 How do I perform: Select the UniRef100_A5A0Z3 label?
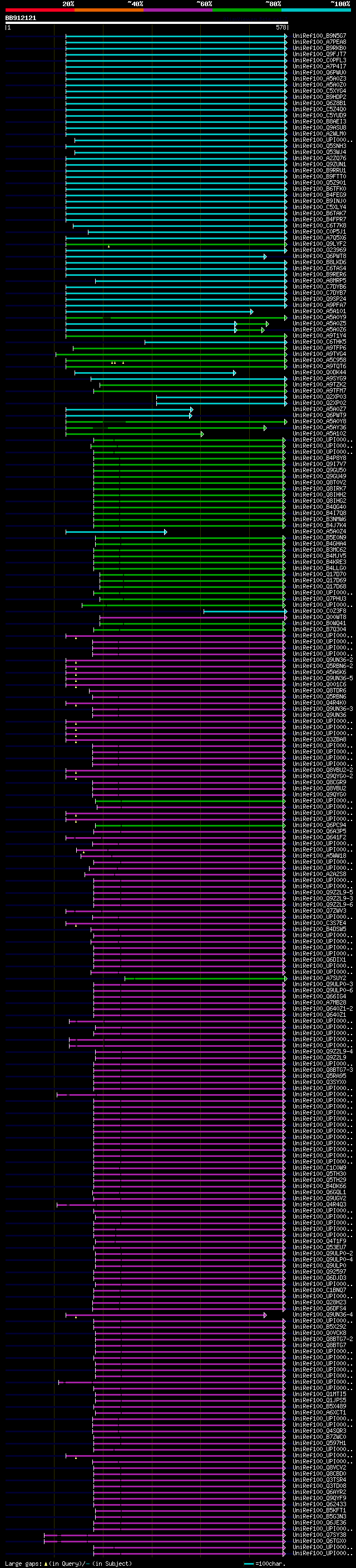coord(319,78)
